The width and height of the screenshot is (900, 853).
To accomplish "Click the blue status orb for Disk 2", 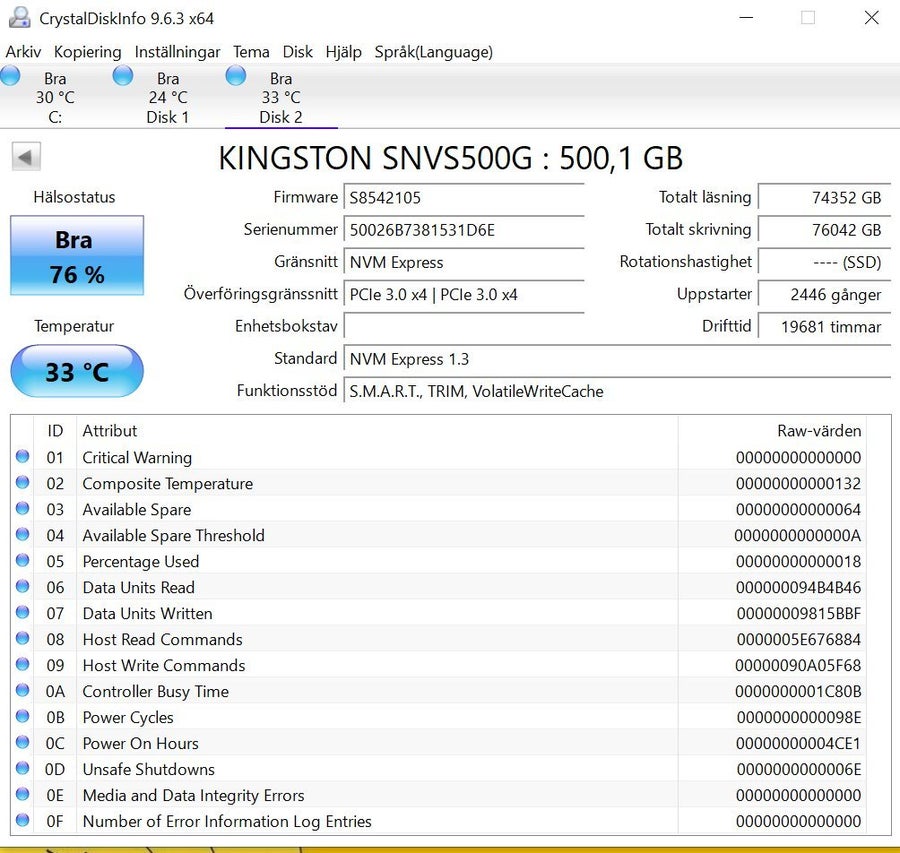I will pyautogui.click(x=236, y=76).
